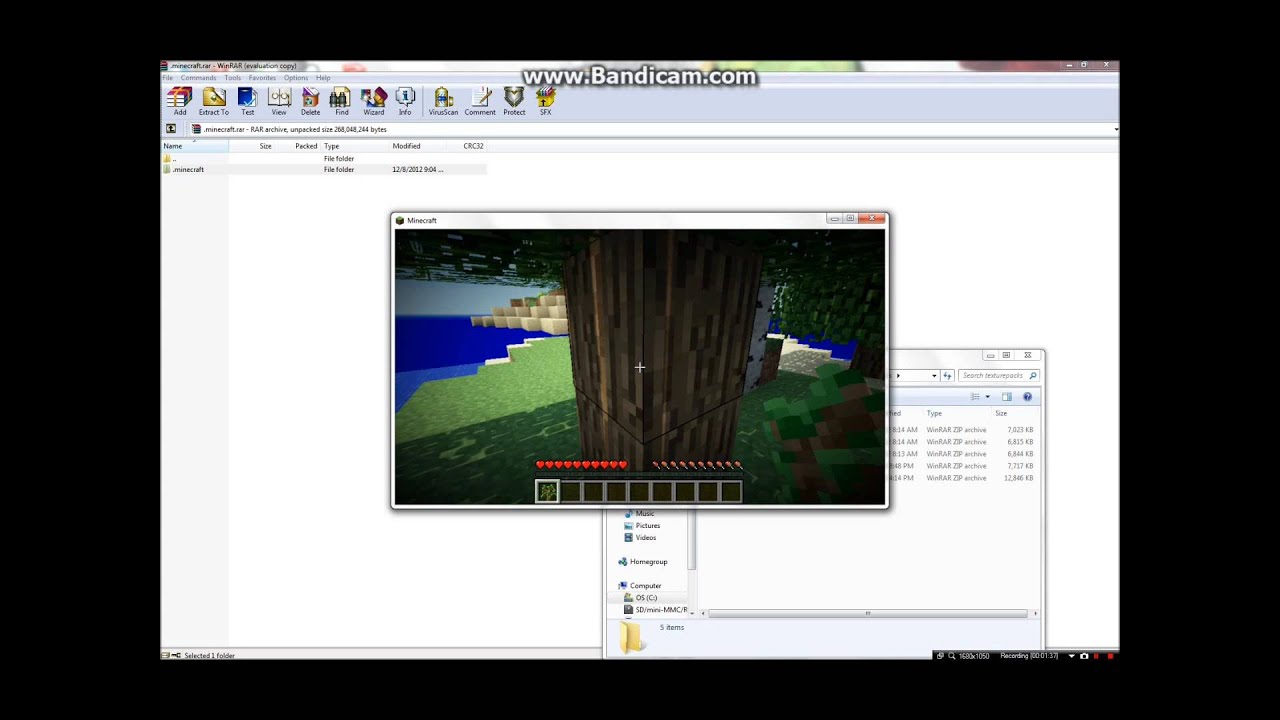Toggle the Explorer preview pane
This screenshot has width=1280, height=720.
[x=1007, y=397]
